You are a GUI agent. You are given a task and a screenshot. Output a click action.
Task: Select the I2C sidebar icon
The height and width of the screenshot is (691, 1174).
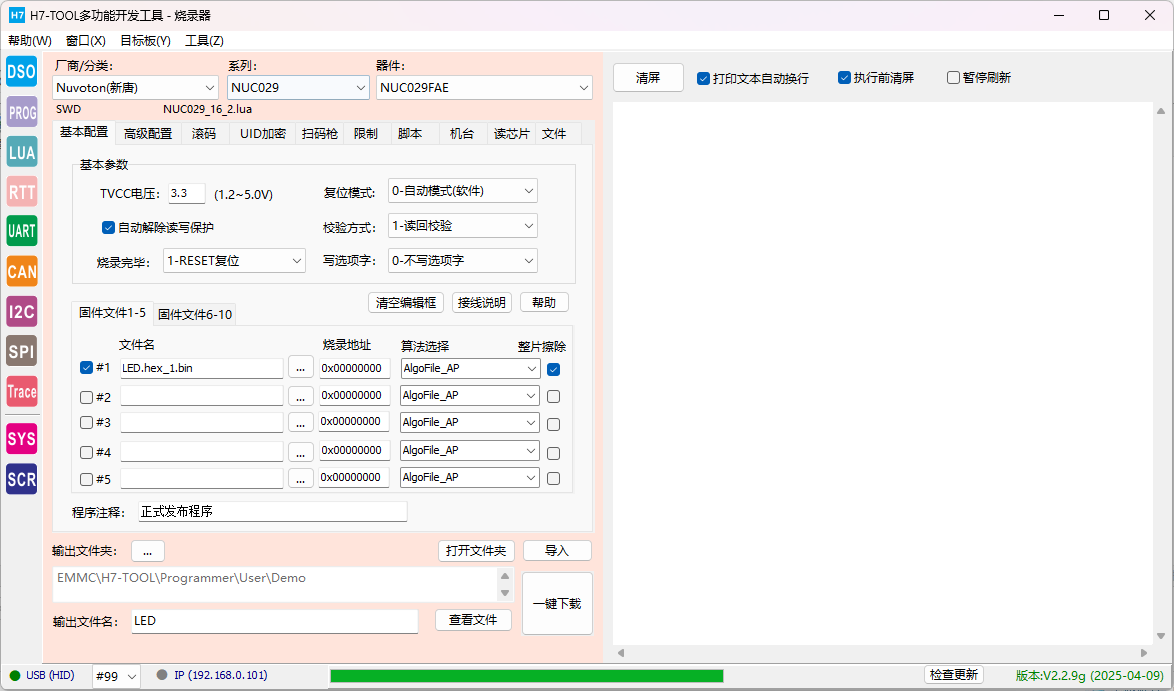(22, 311)
